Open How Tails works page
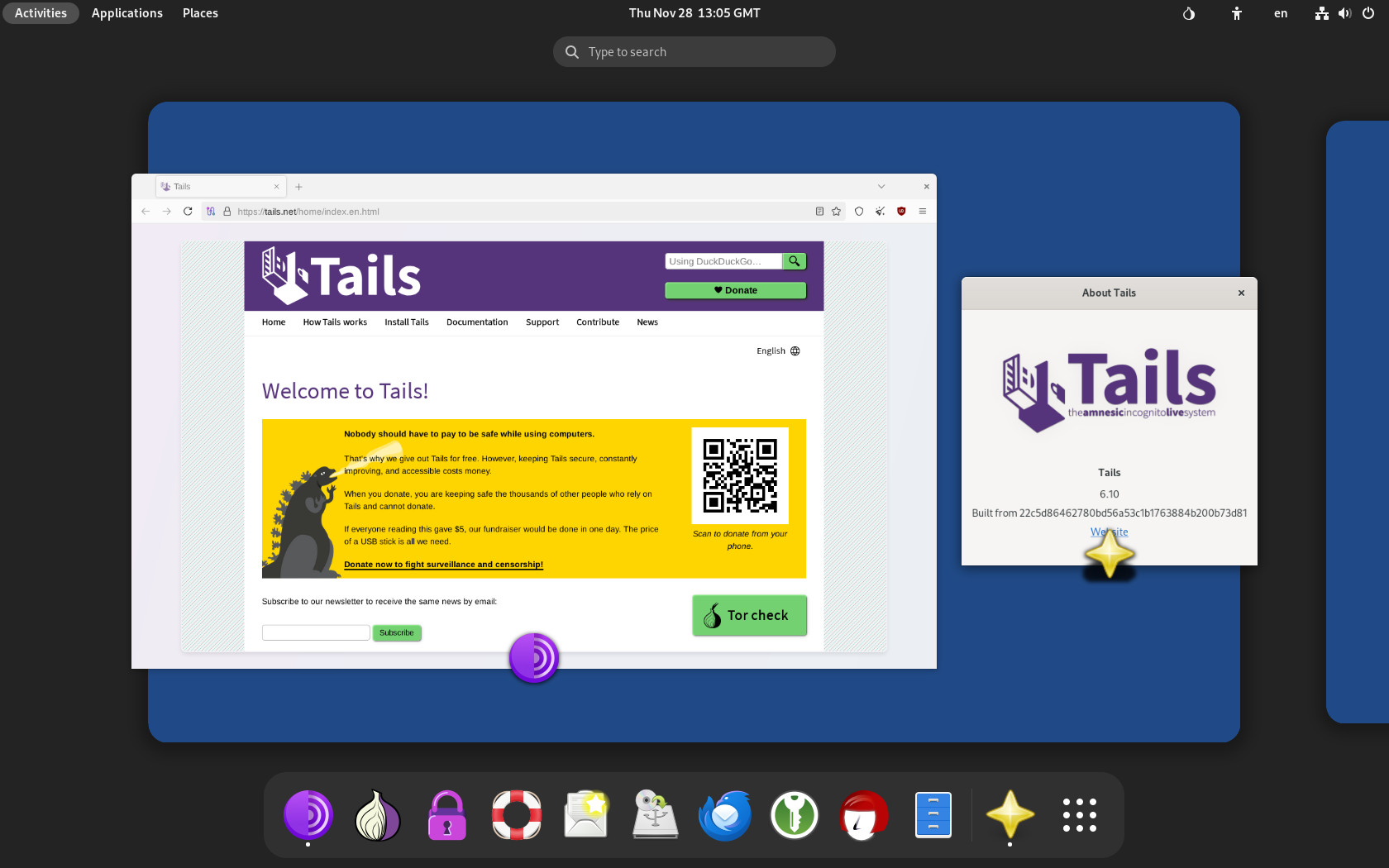This screenshot has height=868, width=1389. tap(335, 322)
